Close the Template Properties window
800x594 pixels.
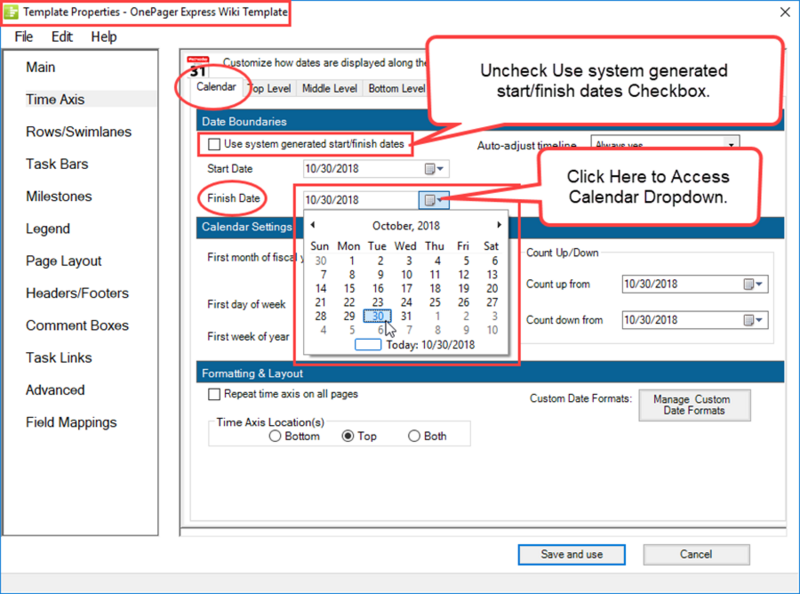point(785,12)
